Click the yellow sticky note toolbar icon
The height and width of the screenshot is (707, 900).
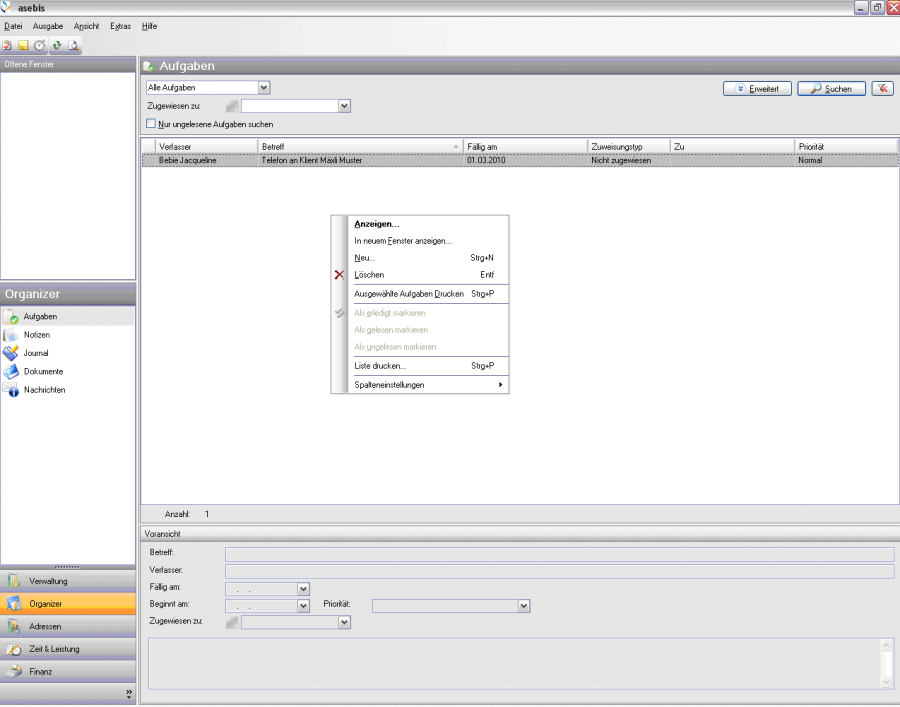pyautogui.click(x=23, y=45)
